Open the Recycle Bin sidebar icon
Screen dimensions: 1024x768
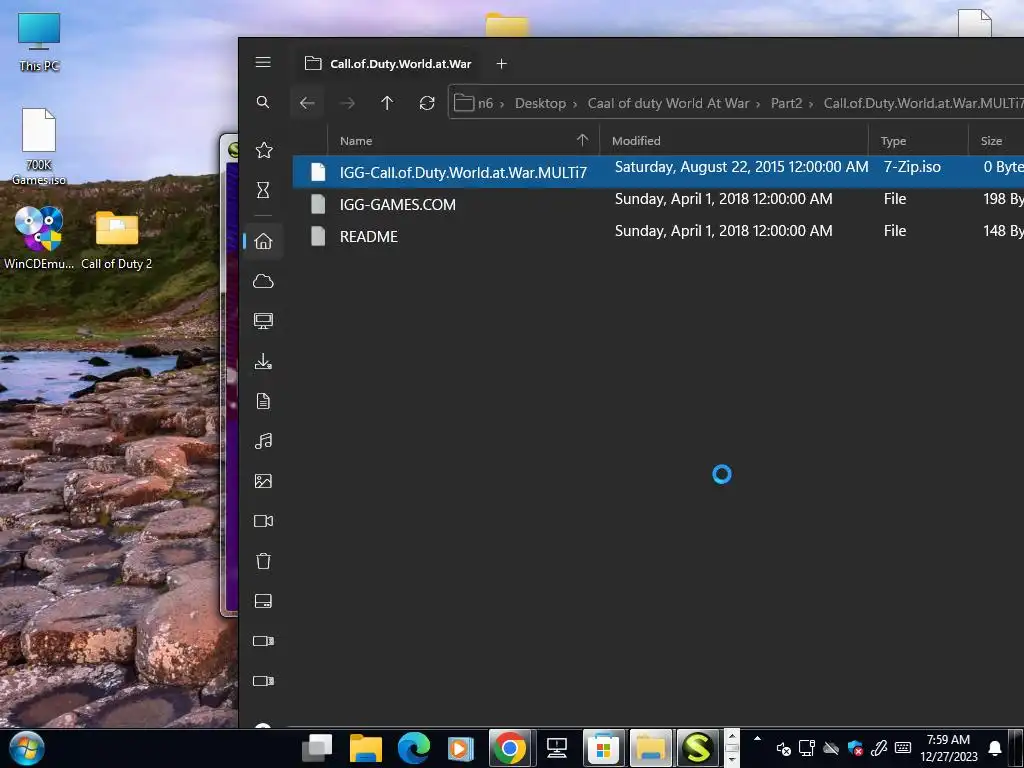263,561
